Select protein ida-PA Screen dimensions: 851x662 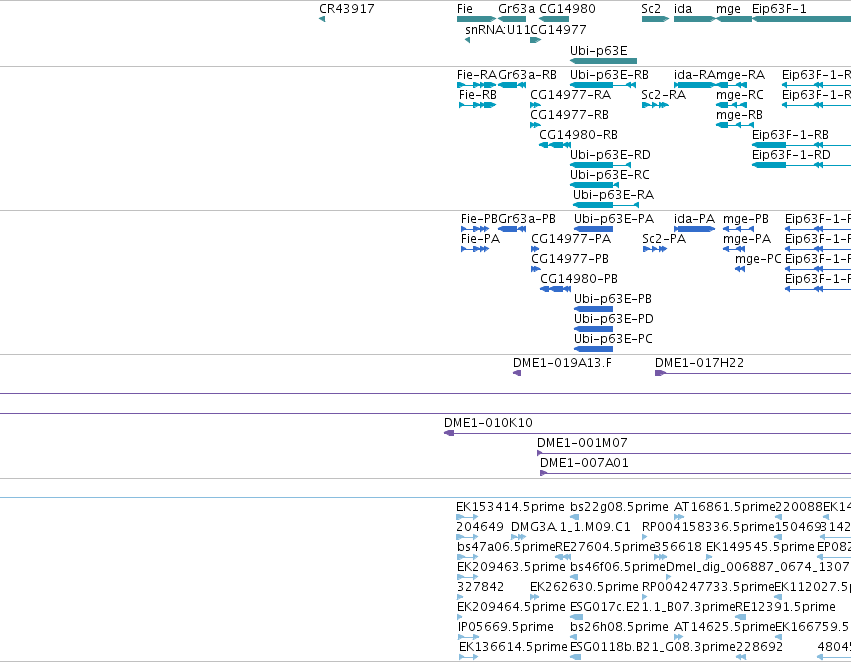[694, 219]
